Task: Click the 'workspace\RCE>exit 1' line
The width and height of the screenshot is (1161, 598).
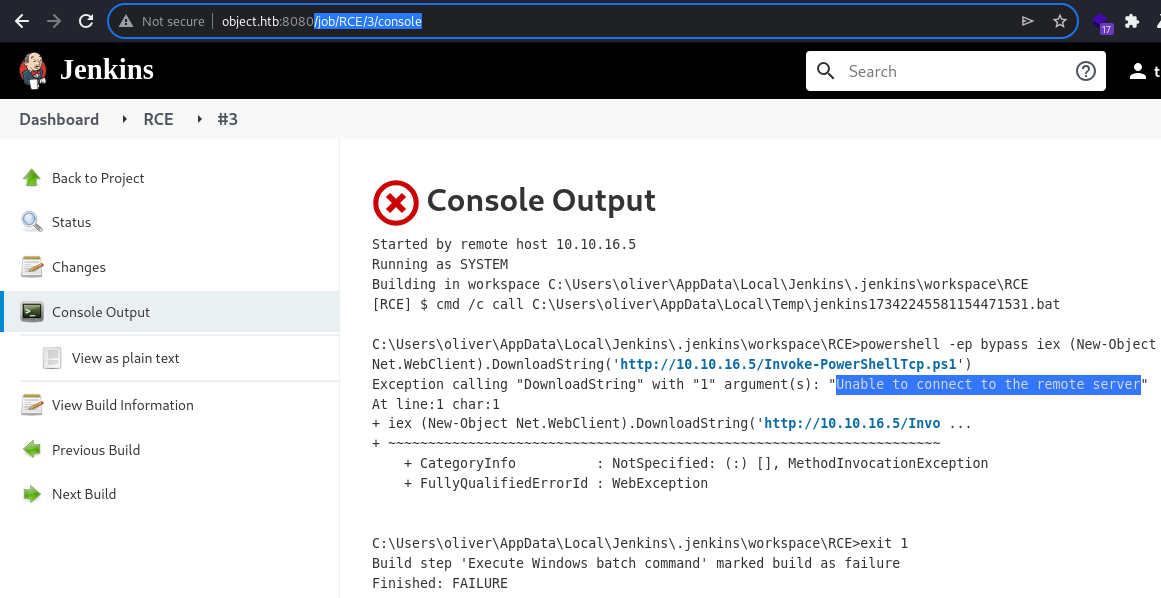Action: tap(640, 543)
